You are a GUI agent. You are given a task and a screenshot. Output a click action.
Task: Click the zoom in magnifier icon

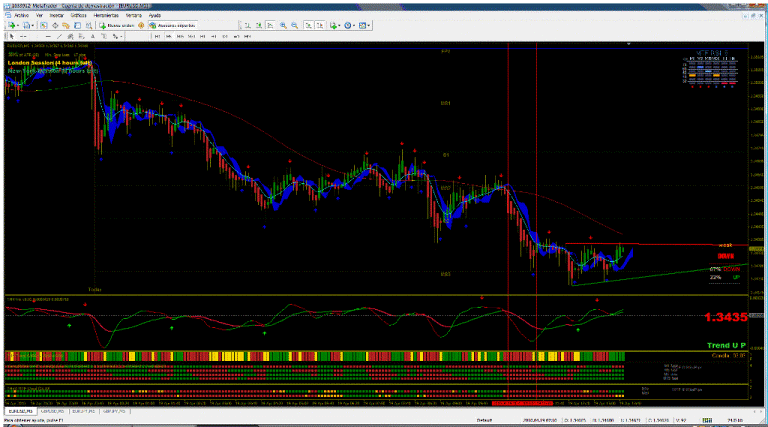[x=283, y=25]
